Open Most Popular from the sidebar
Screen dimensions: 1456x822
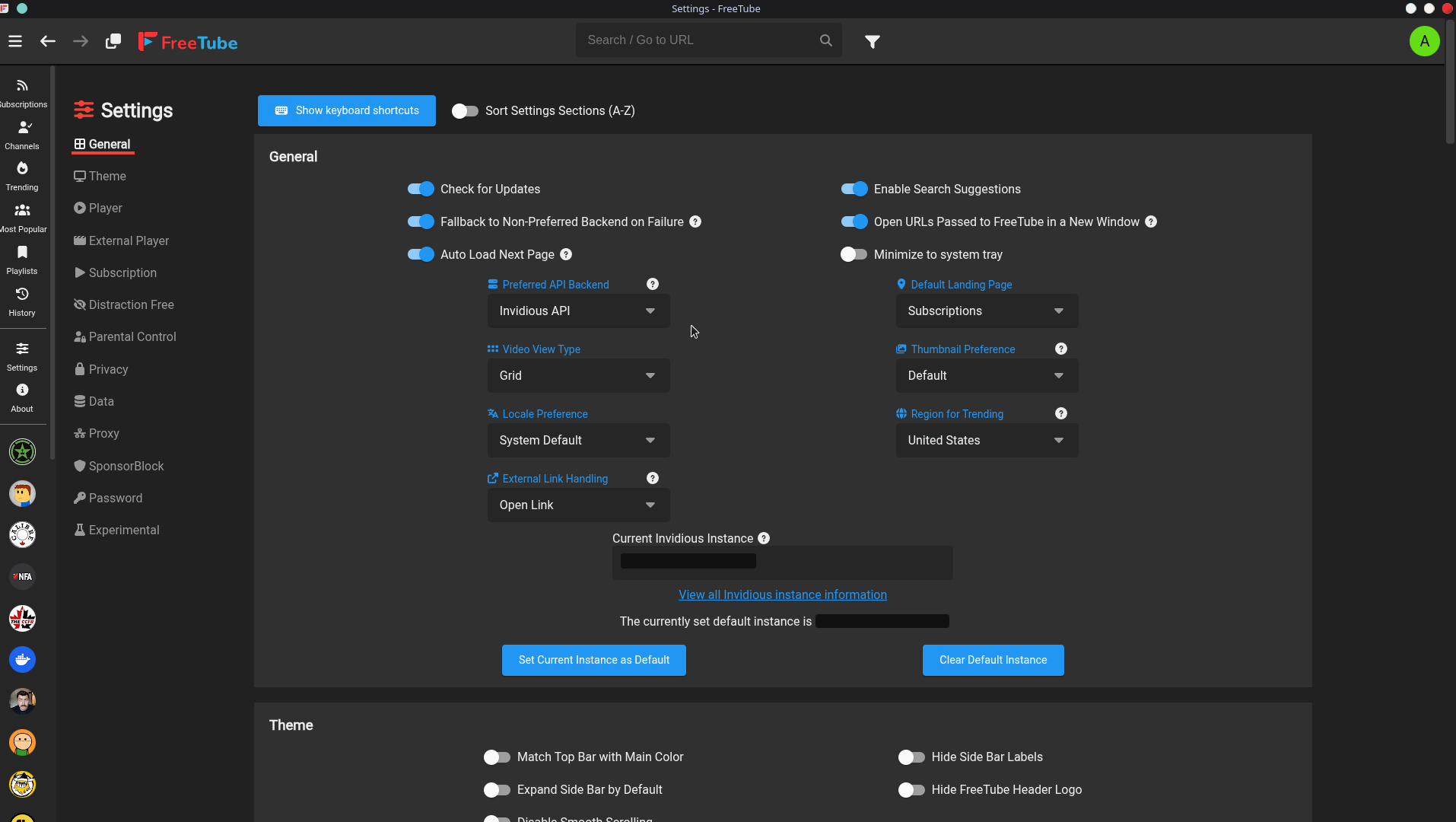click(22, 218)
